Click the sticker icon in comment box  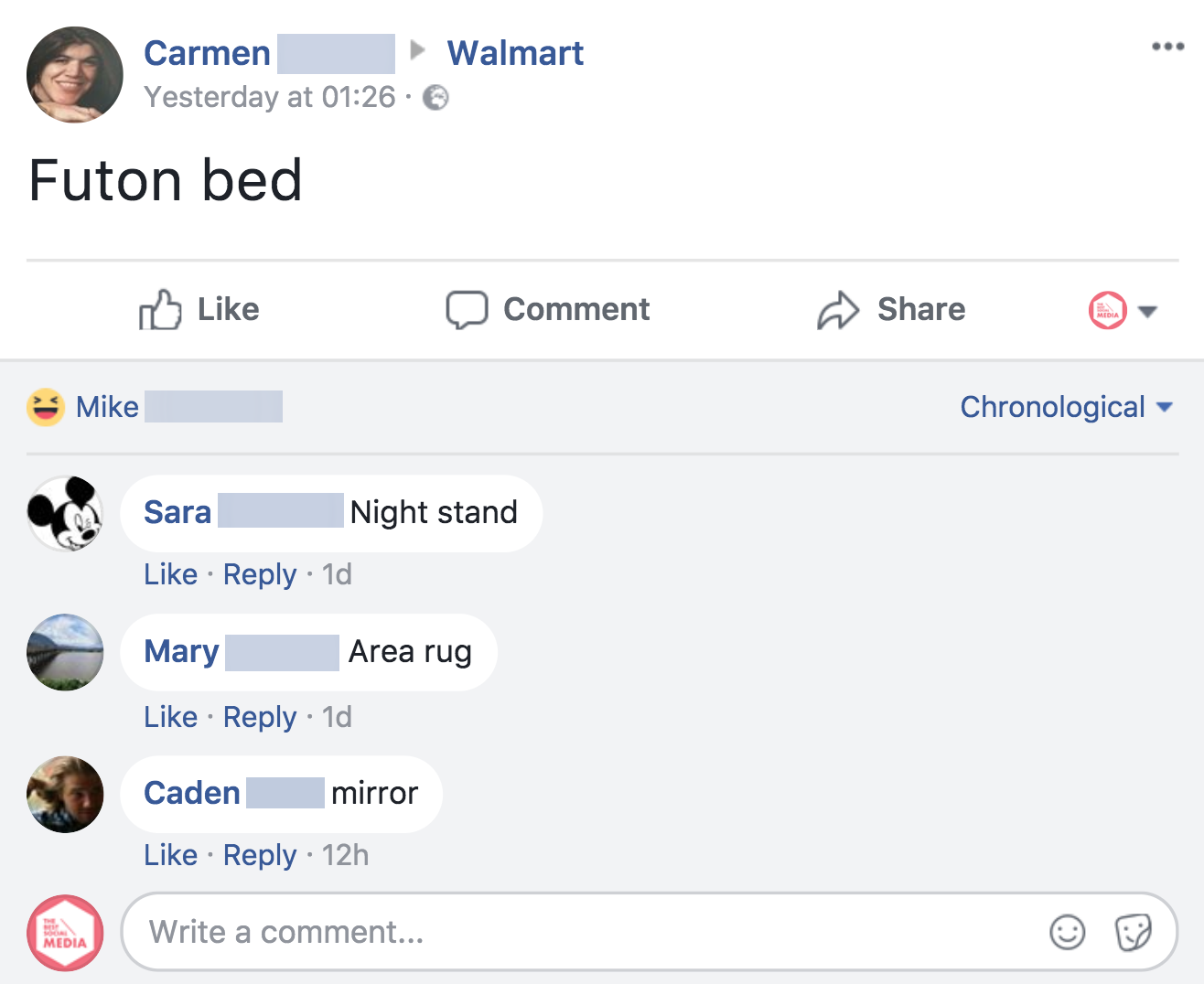(x=1133, y=933)
